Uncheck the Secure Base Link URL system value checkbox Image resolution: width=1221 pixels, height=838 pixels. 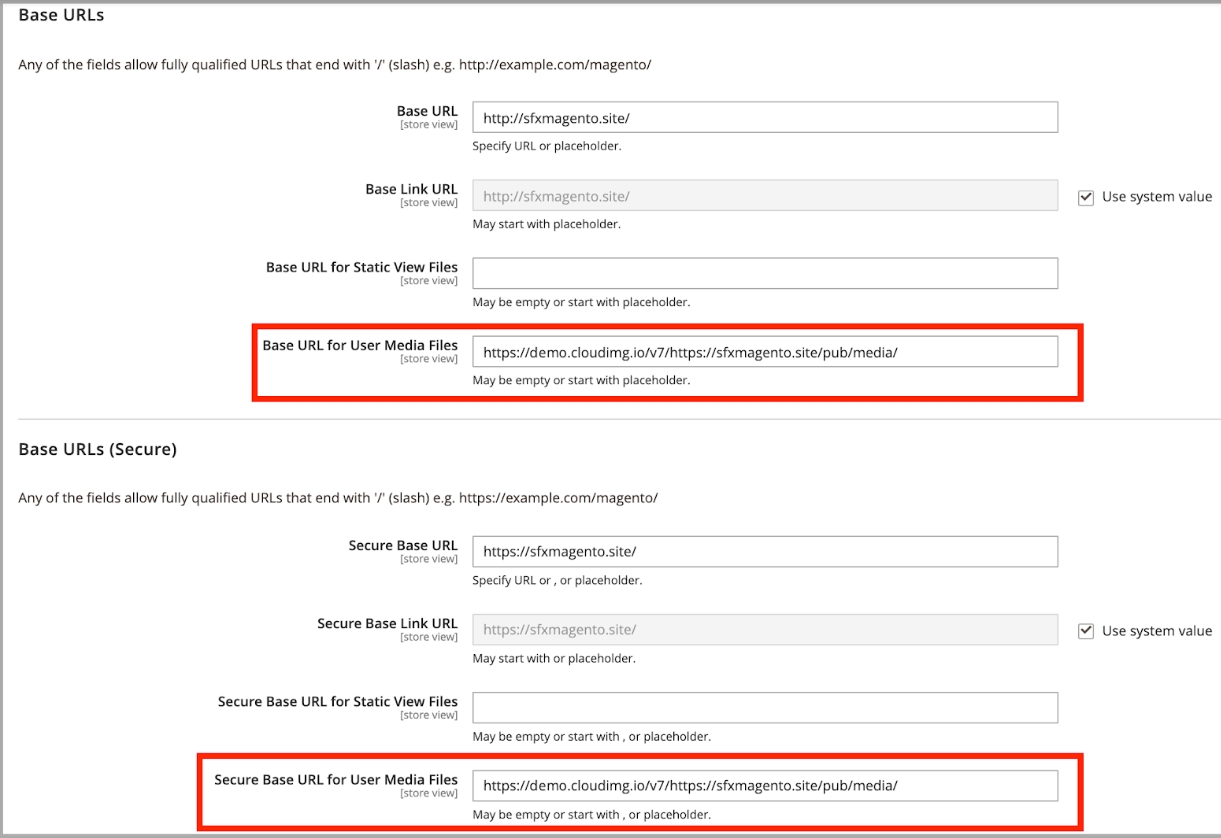click(1085, 631)
